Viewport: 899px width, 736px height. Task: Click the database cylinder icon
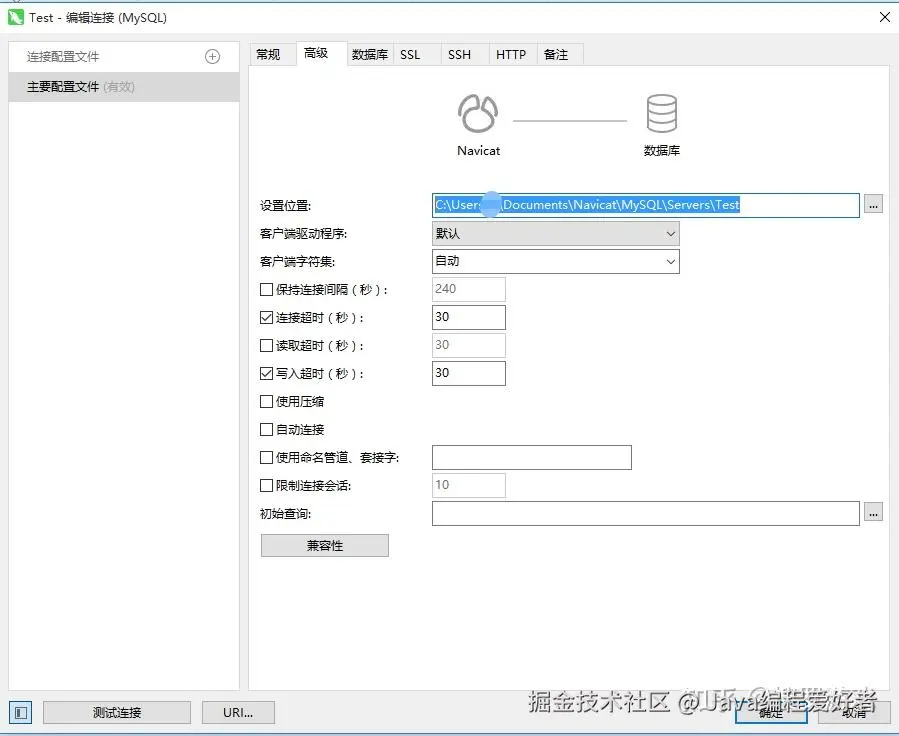tap(662, 113)
